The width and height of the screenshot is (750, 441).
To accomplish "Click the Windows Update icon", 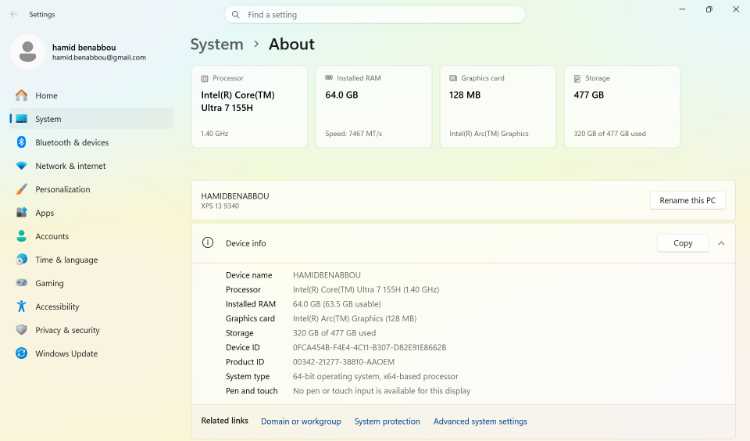I will (x=22, y=353).
